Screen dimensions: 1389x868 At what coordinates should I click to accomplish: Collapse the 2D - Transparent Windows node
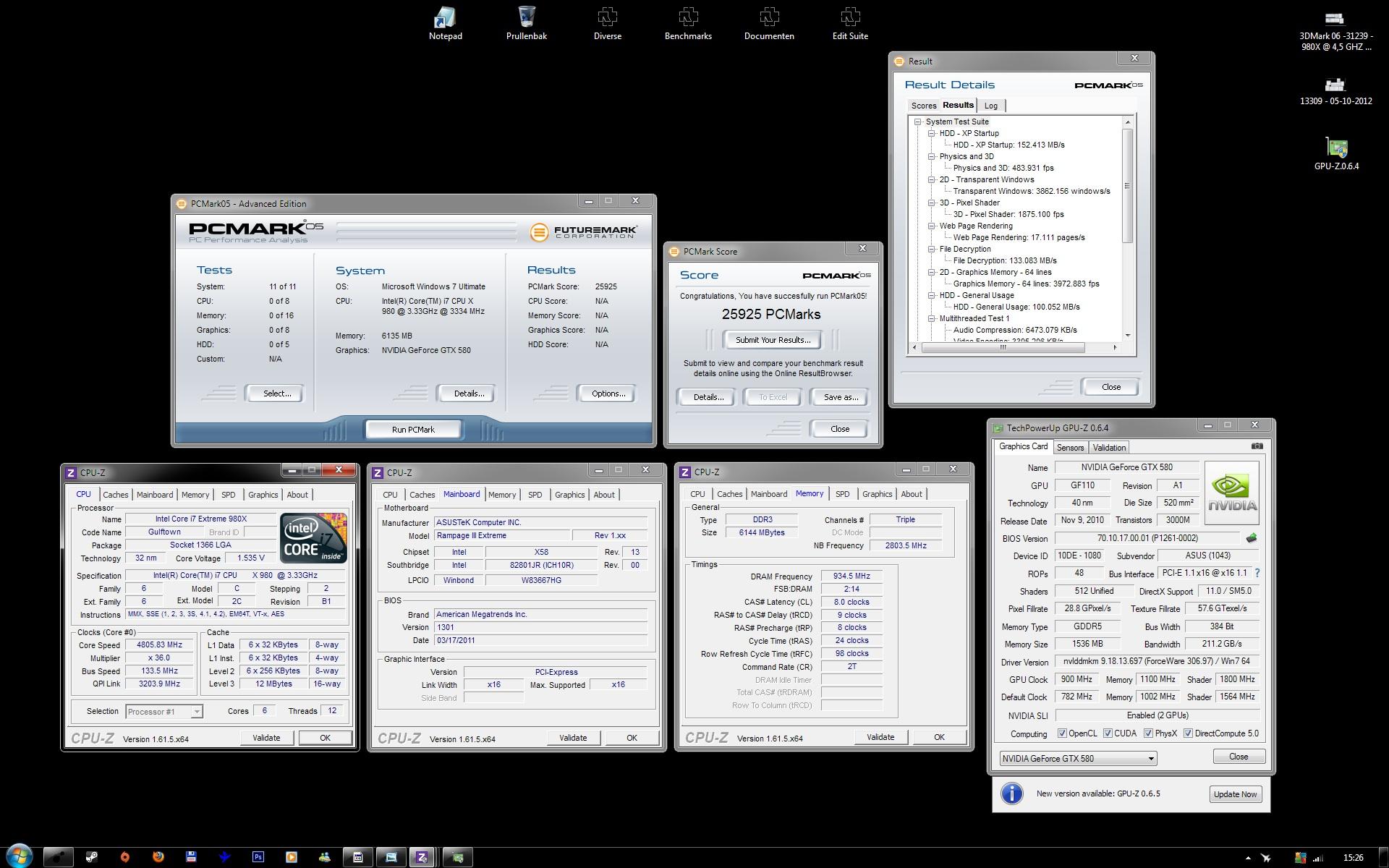click(932, 180)
